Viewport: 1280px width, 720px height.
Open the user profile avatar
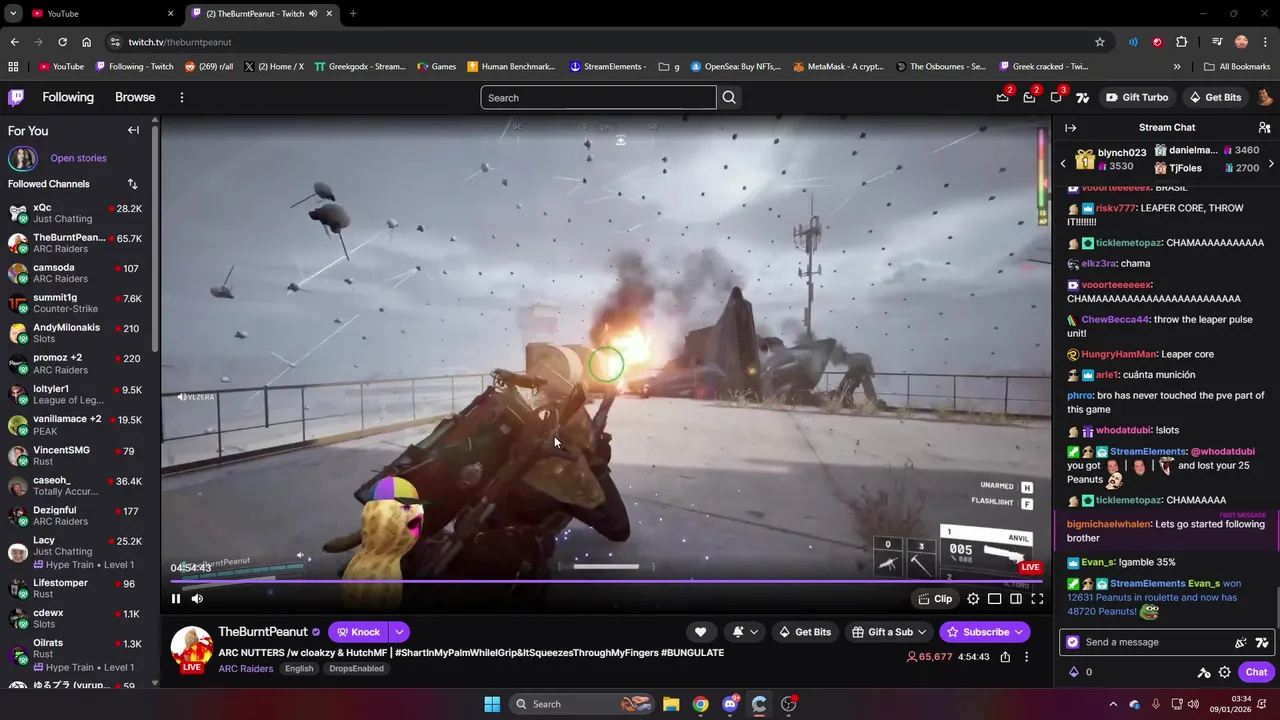tap(1264, 97)
